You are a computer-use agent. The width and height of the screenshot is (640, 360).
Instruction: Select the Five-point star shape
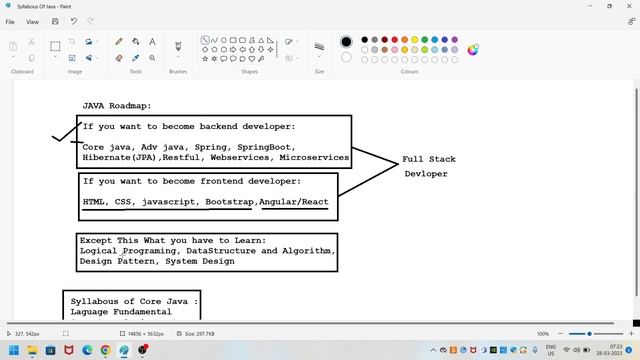click(x=205, y=59)
